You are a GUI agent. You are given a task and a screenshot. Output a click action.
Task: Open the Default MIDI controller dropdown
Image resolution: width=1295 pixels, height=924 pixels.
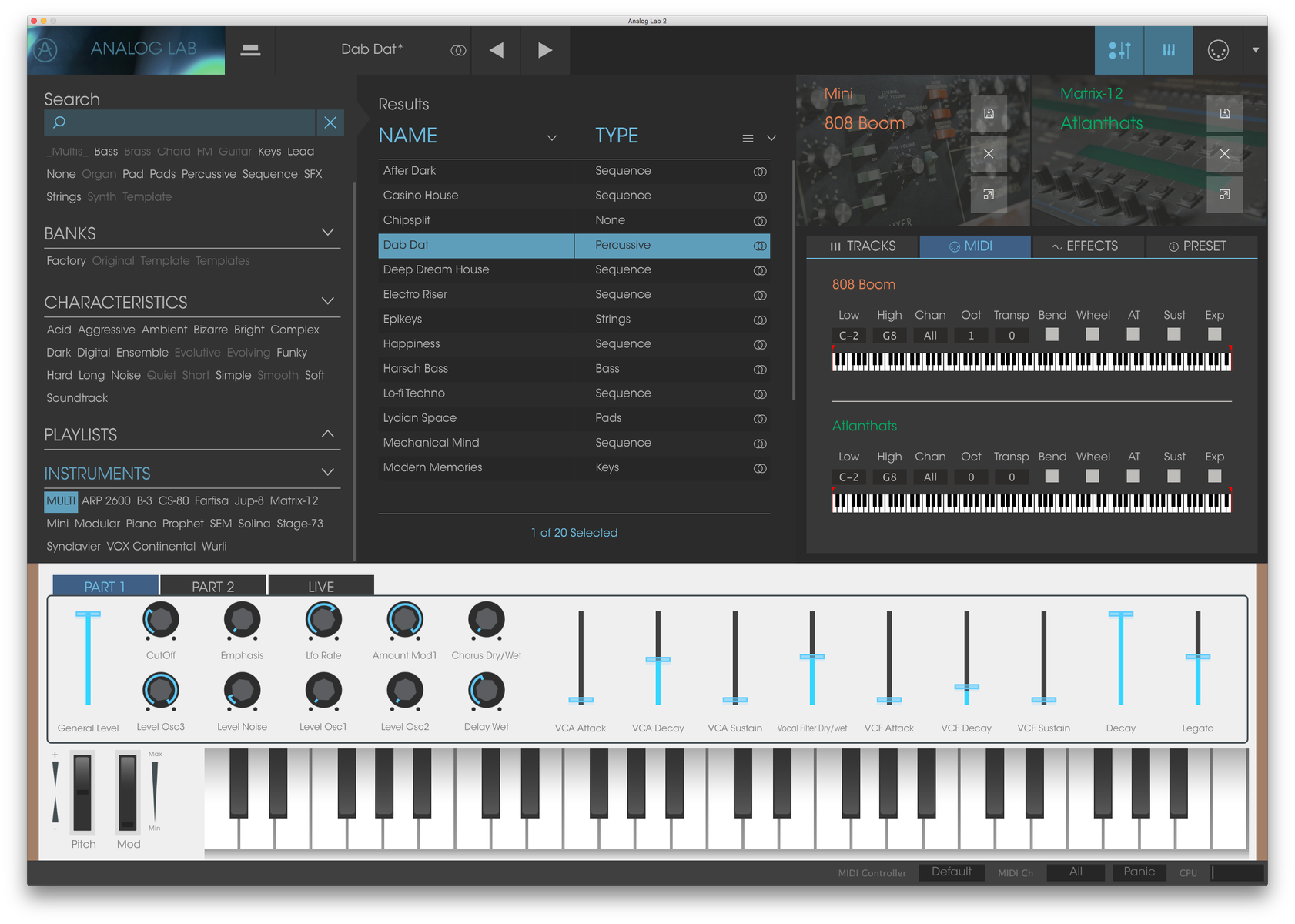952,872
